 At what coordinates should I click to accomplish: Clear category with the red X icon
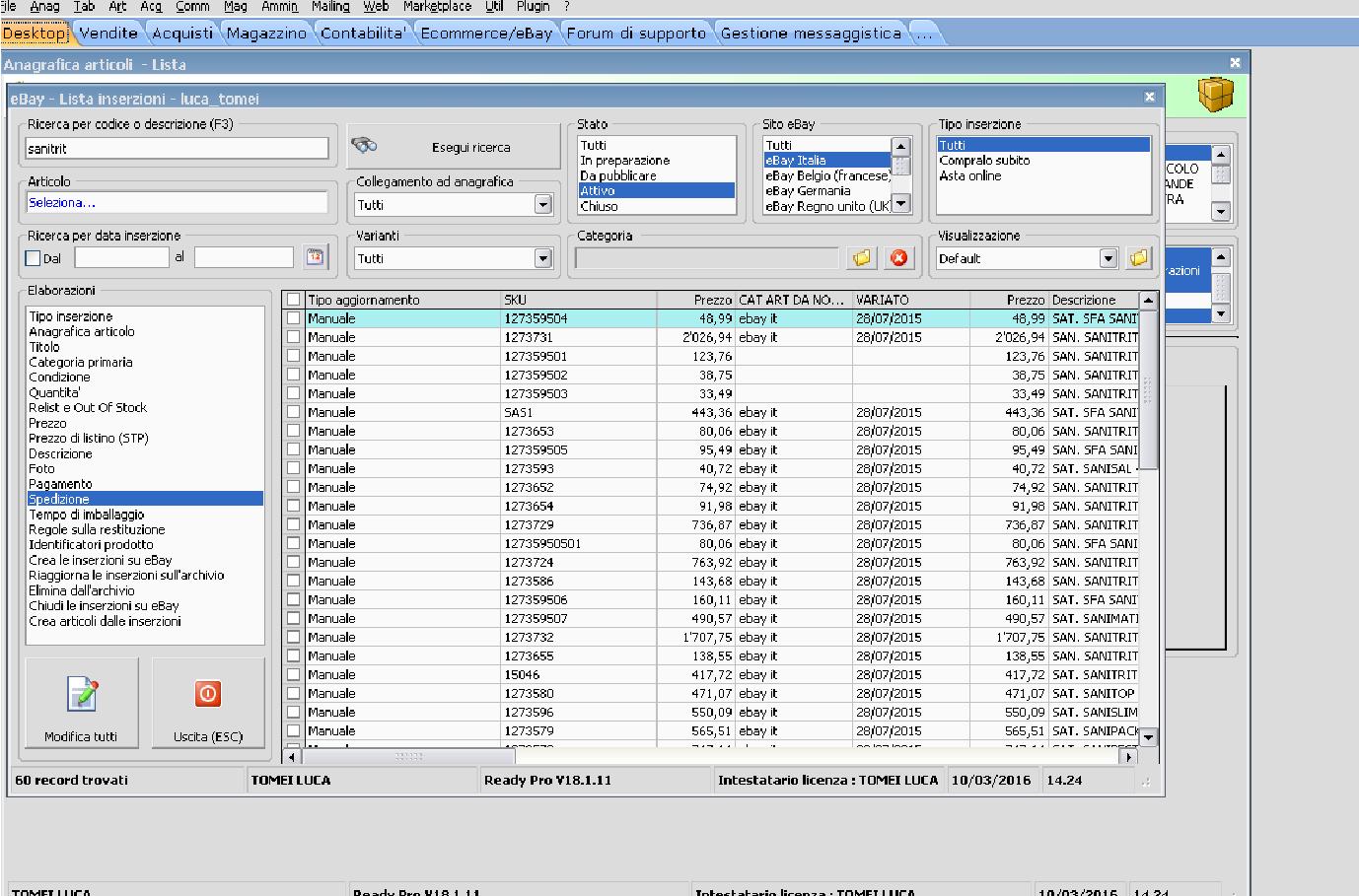898,258
